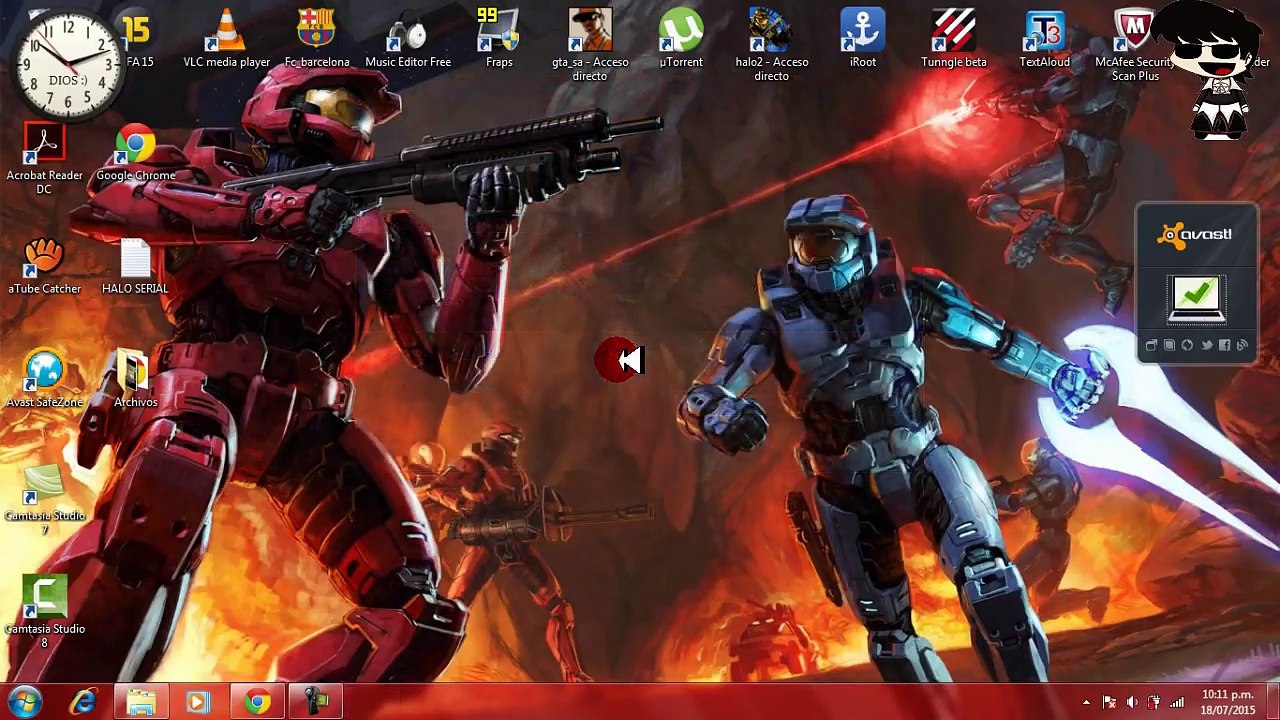Open the volume speaker tray icon
Viewport: 1280px width, 720px height.
point(1132,703)
